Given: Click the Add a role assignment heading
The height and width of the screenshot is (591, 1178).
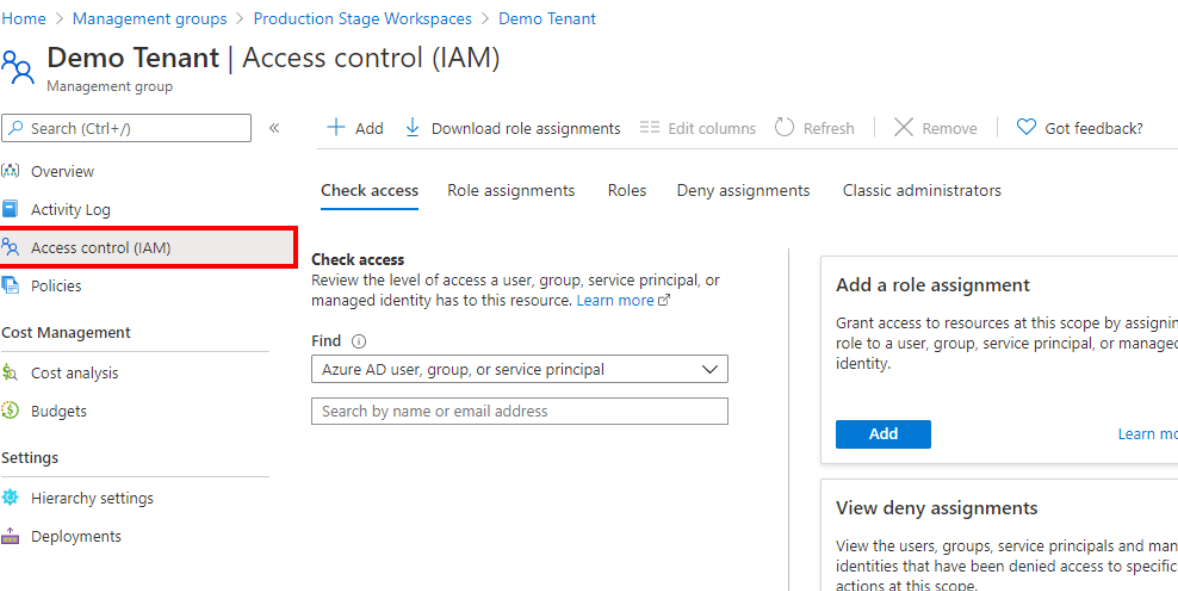Looking at the screenshot, I should [x=932, y=285].
